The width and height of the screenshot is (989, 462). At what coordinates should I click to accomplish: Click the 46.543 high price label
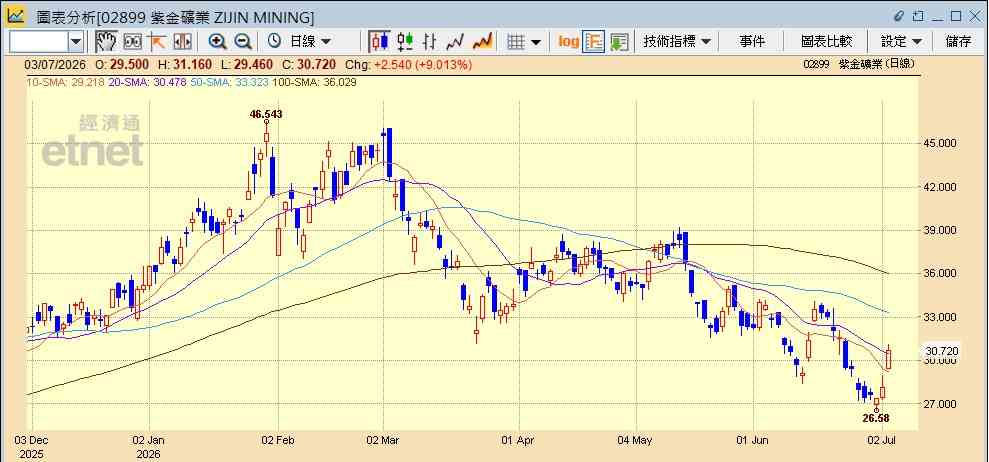point(266,114)
